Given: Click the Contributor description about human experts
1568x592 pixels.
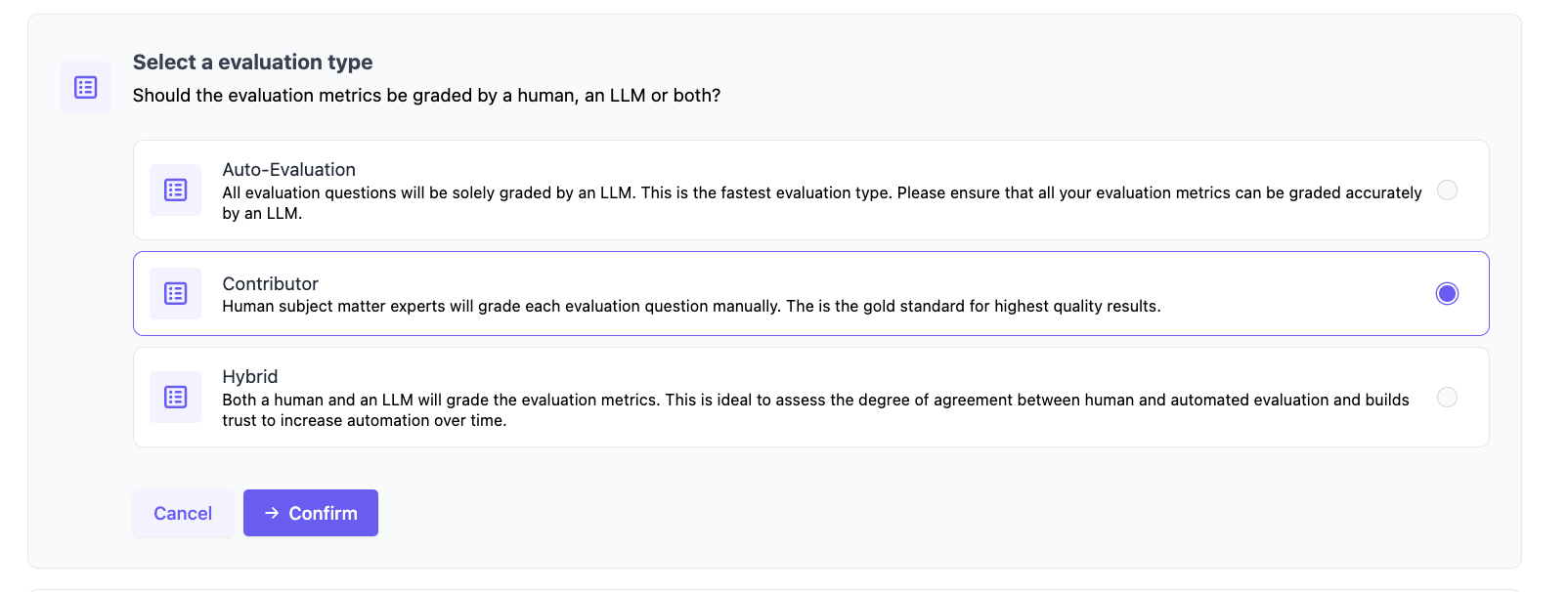Looking at the screenshot, I should pos(690,307).
